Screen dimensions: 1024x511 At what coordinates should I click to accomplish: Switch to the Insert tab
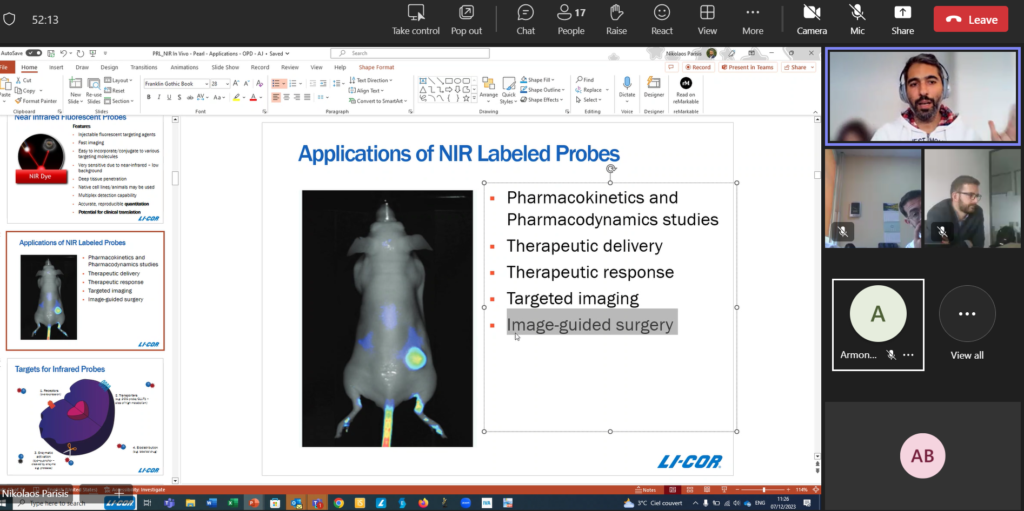(x=56, y=67)
